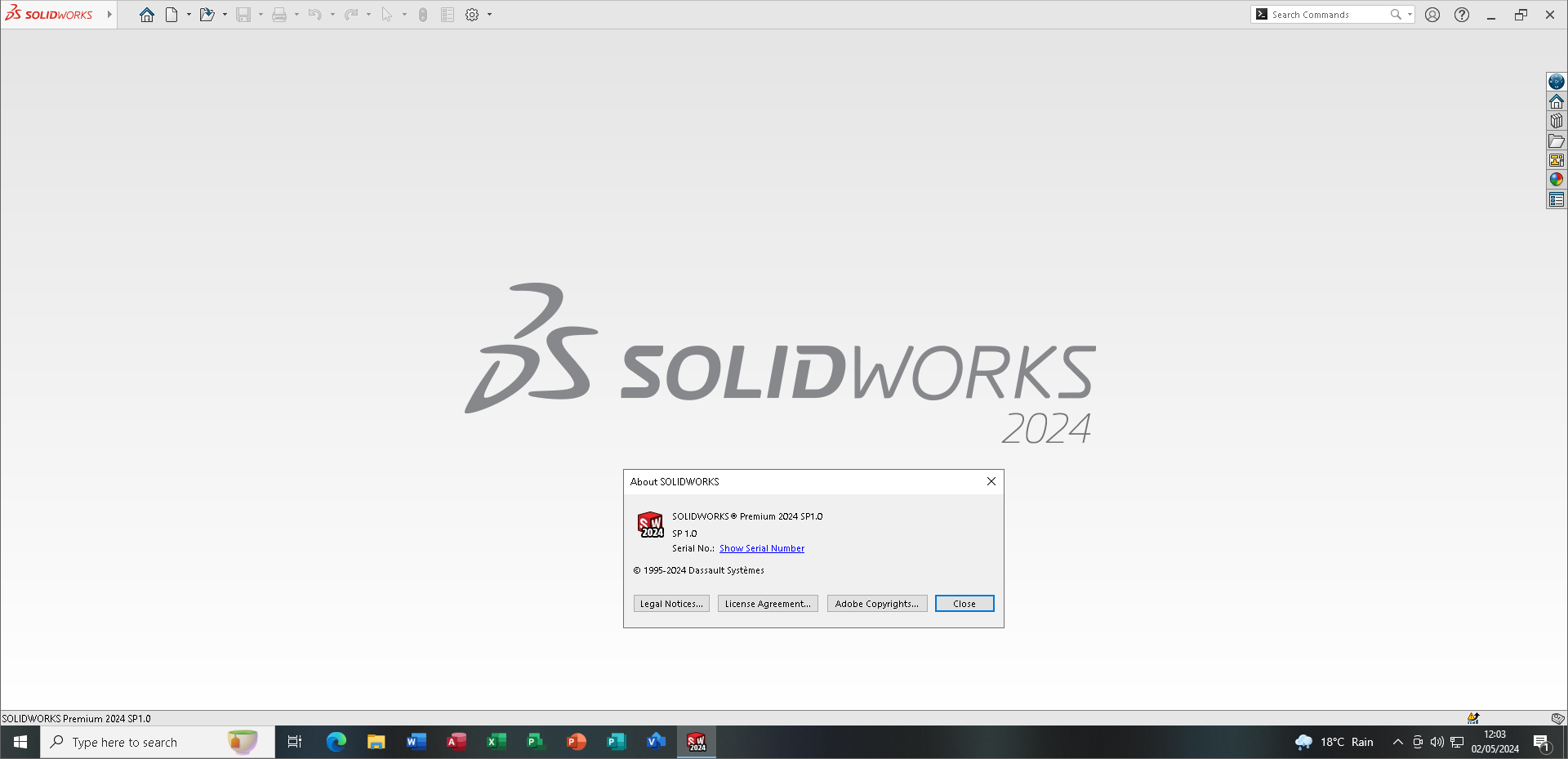Image resolution: width=1568 pixels, height=759 pixels.
Task: Expand the New document dropdown arrow
Action: tap(189, 15)
